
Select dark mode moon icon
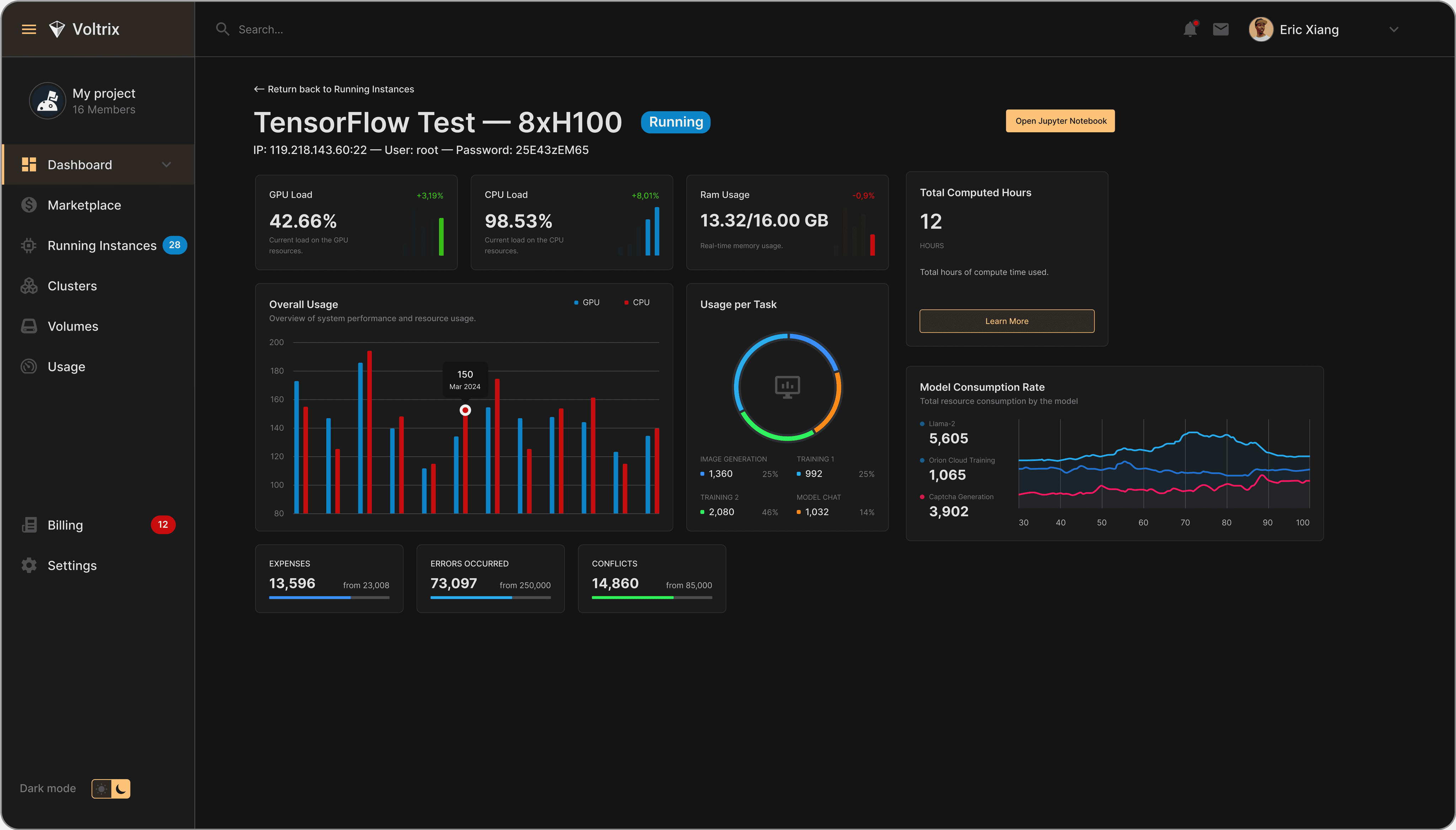tap(121, 789)
